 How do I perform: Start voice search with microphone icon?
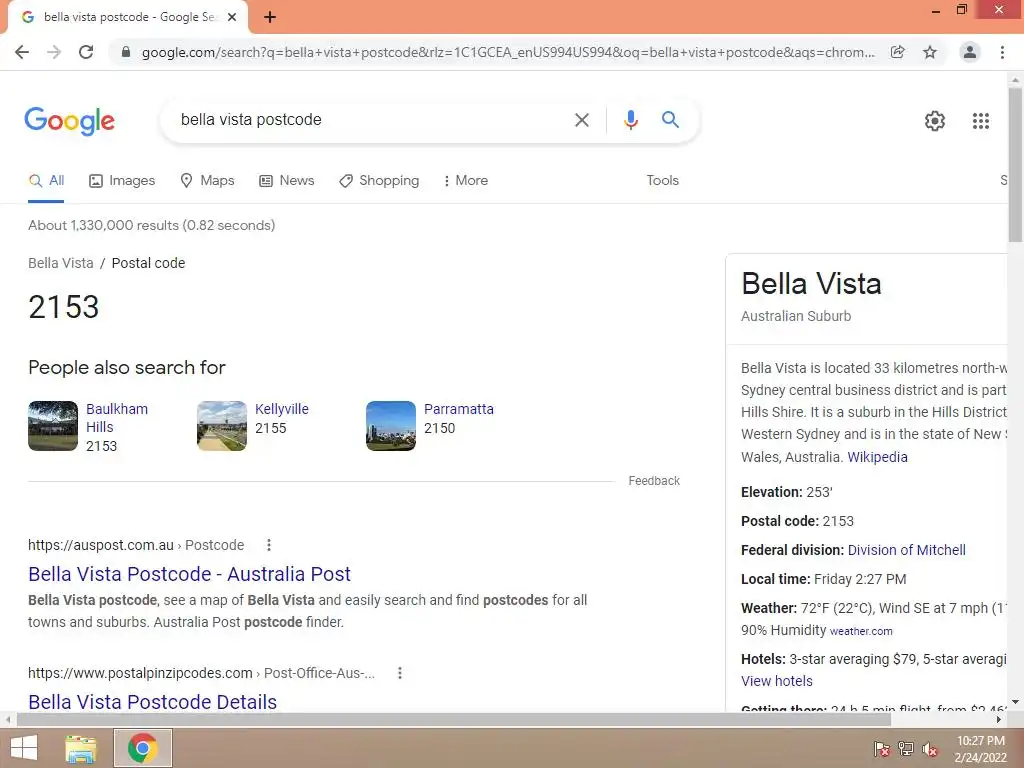point(630,120)
